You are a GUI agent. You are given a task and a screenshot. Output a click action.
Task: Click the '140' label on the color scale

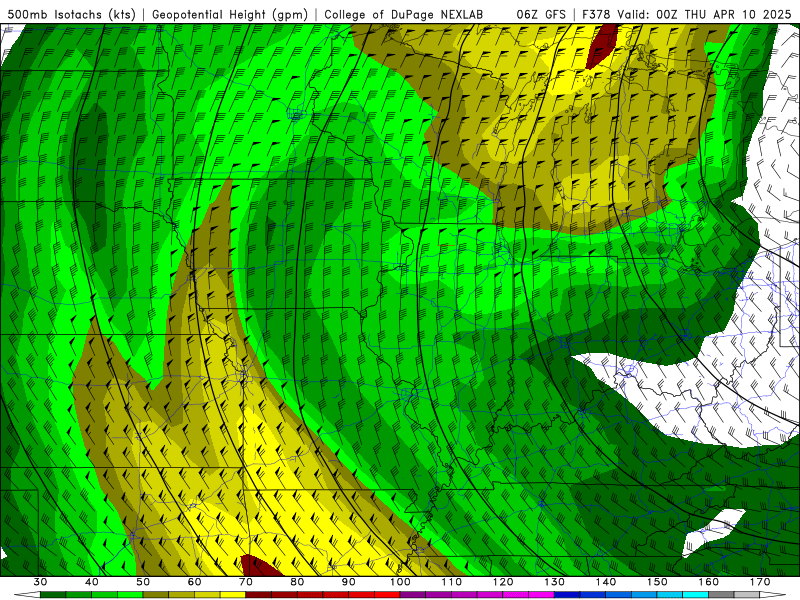tap(606, 582)
